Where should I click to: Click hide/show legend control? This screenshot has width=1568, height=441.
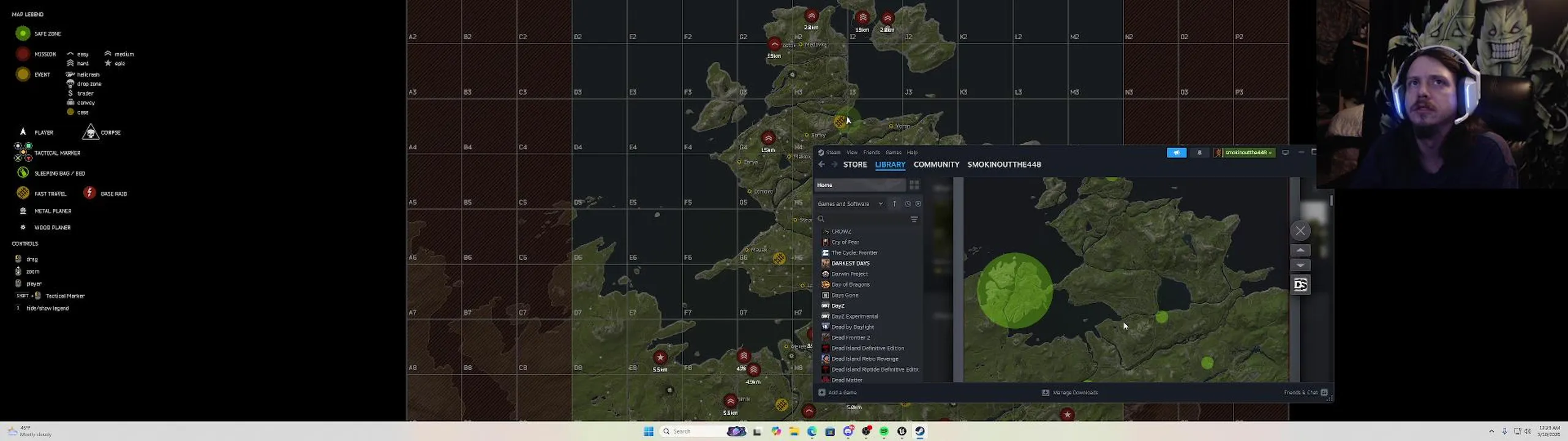(x=47, y=309)
